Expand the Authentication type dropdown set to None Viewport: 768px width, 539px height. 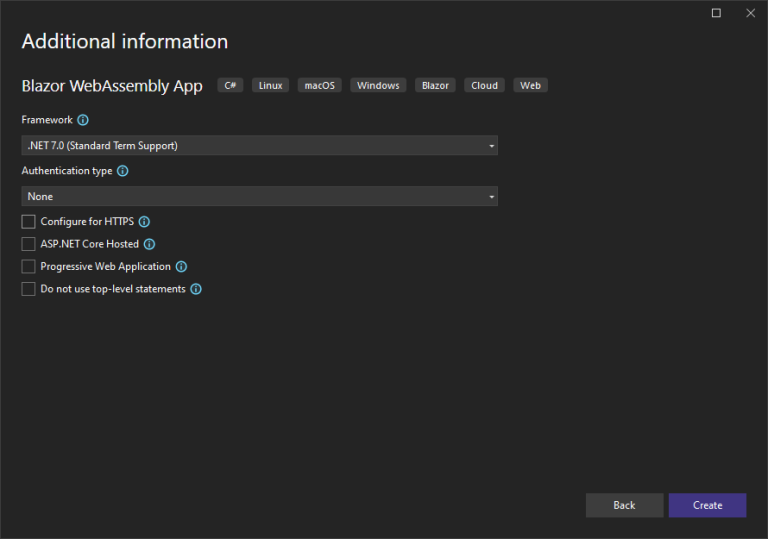point(259,197)
